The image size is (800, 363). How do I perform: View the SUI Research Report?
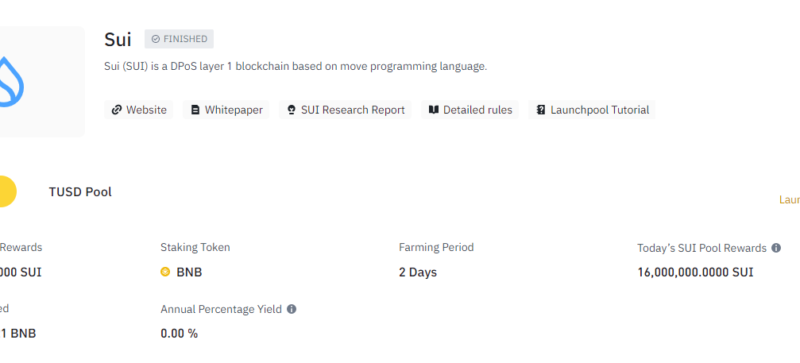click(x=345, y=110)
